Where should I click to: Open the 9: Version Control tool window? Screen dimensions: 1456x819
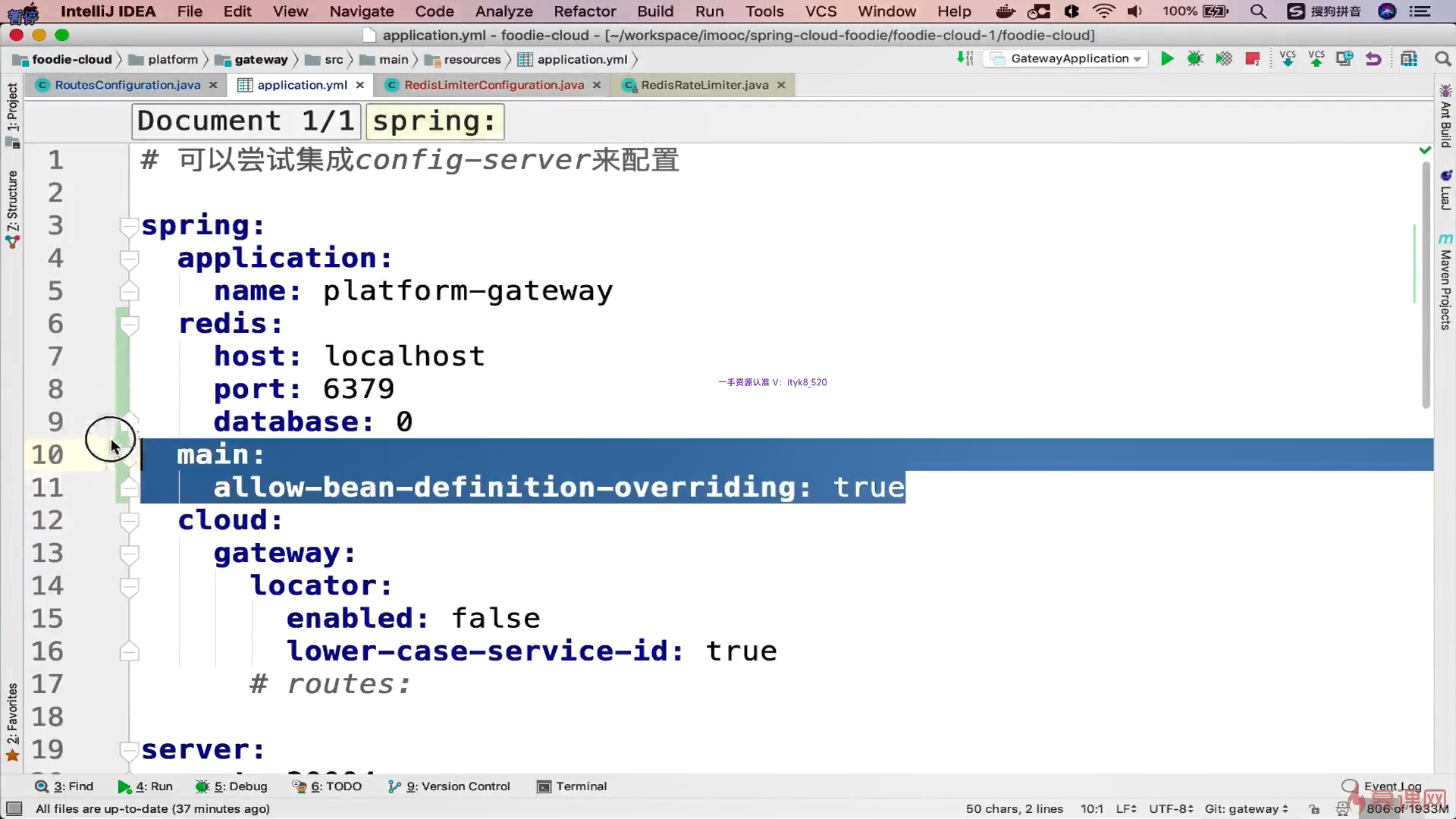[x=449, y=786]
